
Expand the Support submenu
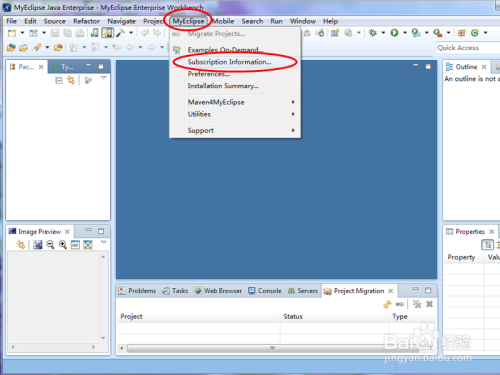(x=235, y=130)
